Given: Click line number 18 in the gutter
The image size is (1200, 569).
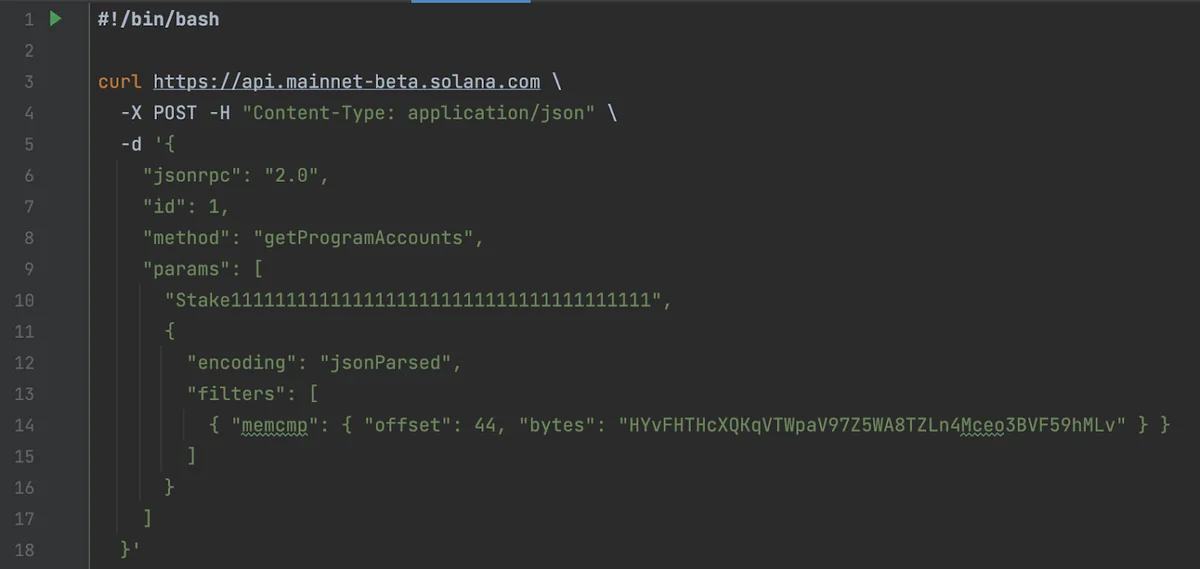Looking at the screenshot, I should pyautogui.click(x=24, y=550).
